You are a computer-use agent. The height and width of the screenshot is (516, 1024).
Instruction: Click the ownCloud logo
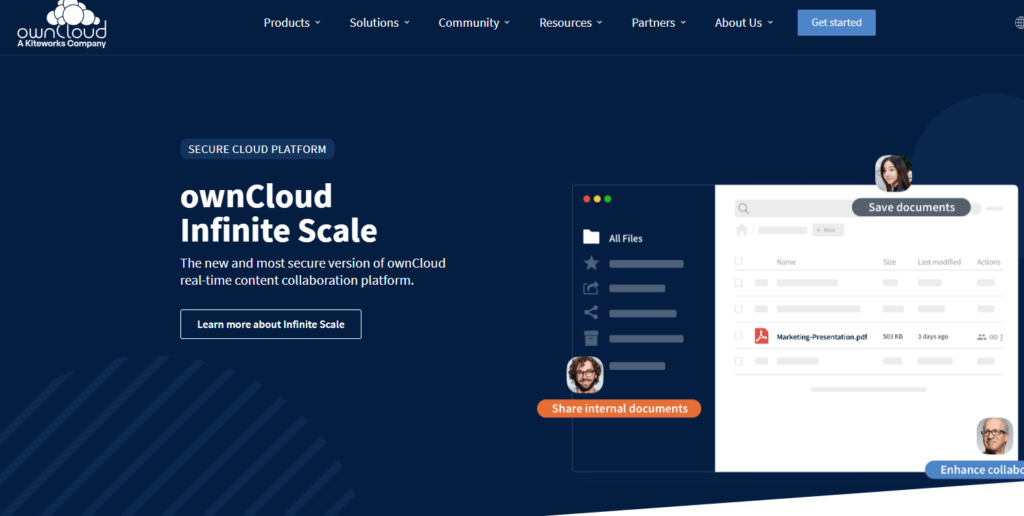[62, 24]
